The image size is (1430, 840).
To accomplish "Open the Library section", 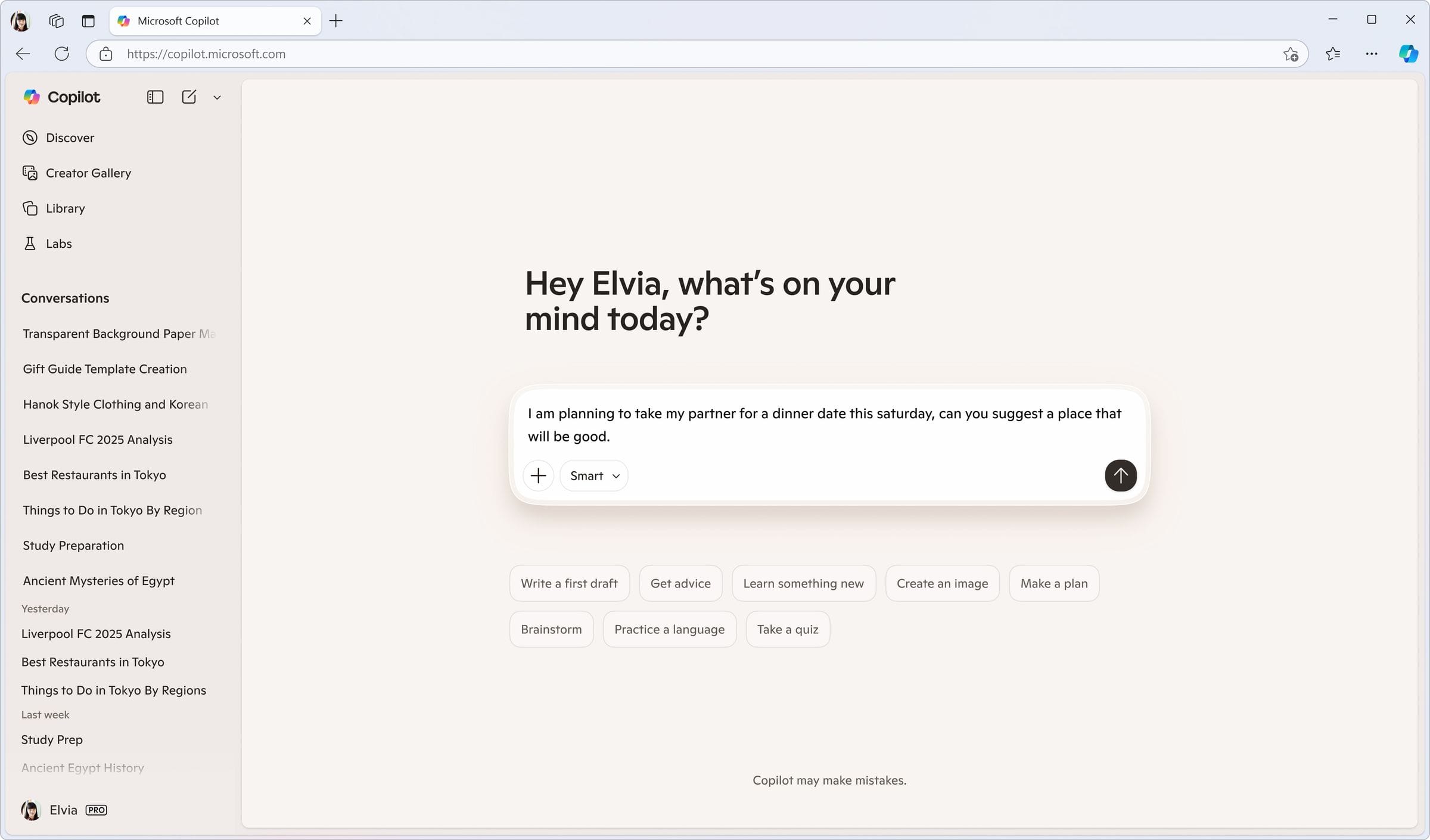I will pyautogui.click(x=54, y=209).
